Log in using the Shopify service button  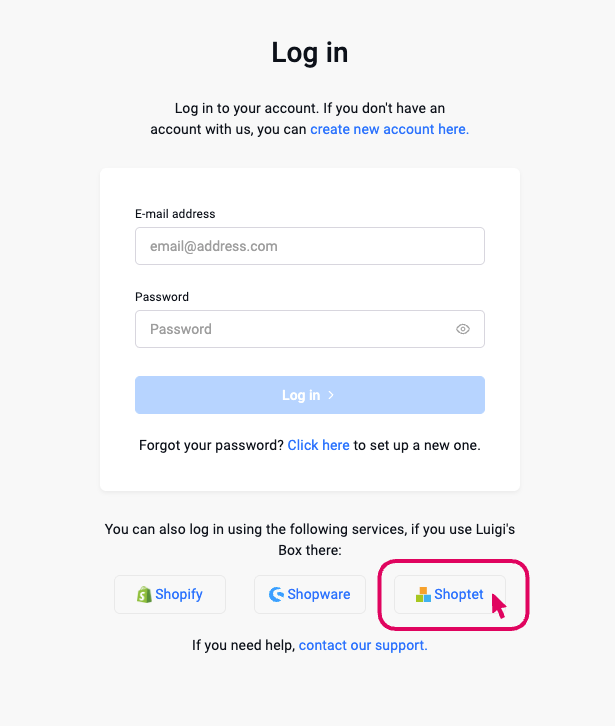pyautogui.click(x=170, y=594)
